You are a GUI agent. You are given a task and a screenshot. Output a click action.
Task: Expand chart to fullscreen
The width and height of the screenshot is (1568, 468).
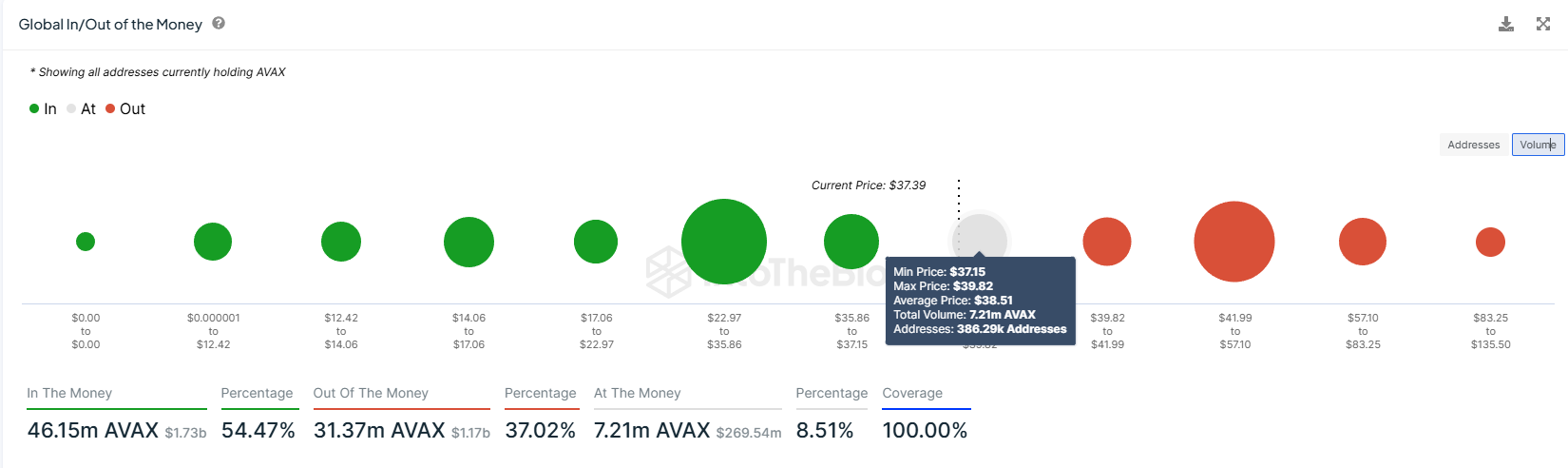coord(1543,24)
